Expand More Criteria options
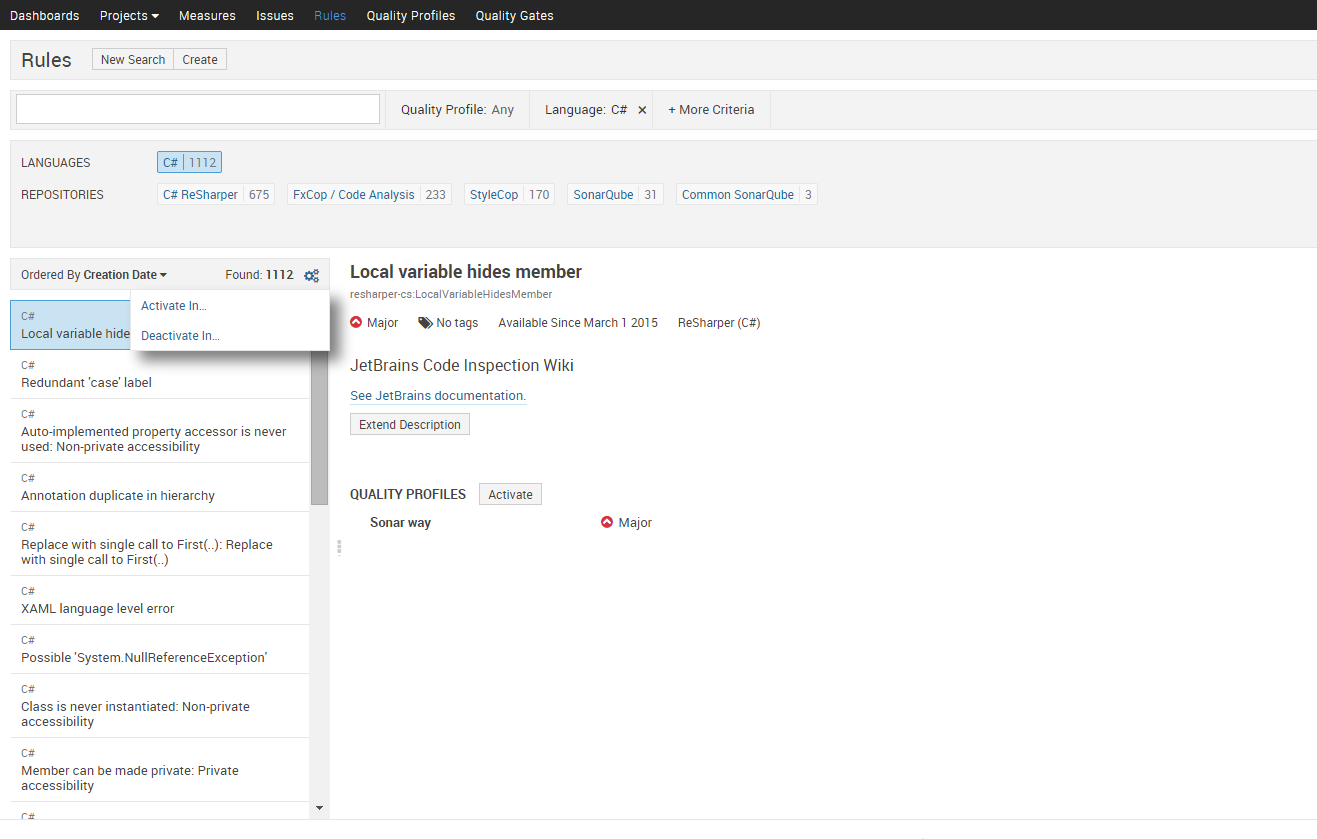Screen dimensions: 1317x839 tap(711, 109)
